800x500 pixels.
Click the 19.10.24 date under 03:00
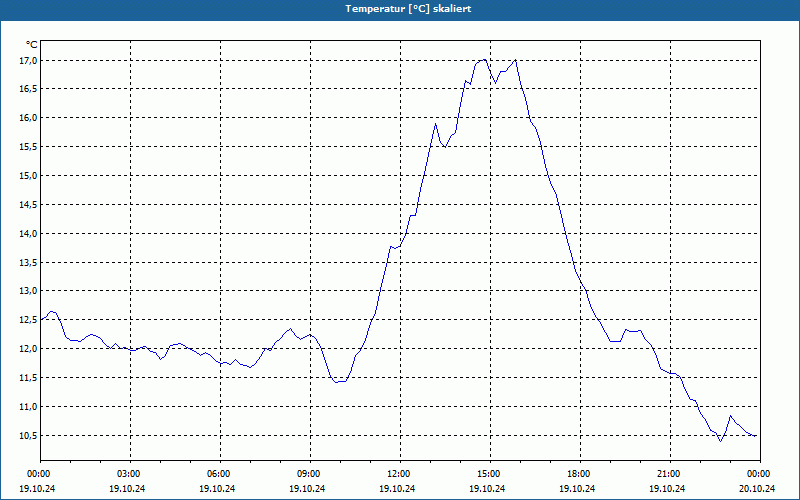tap(128, 488)
